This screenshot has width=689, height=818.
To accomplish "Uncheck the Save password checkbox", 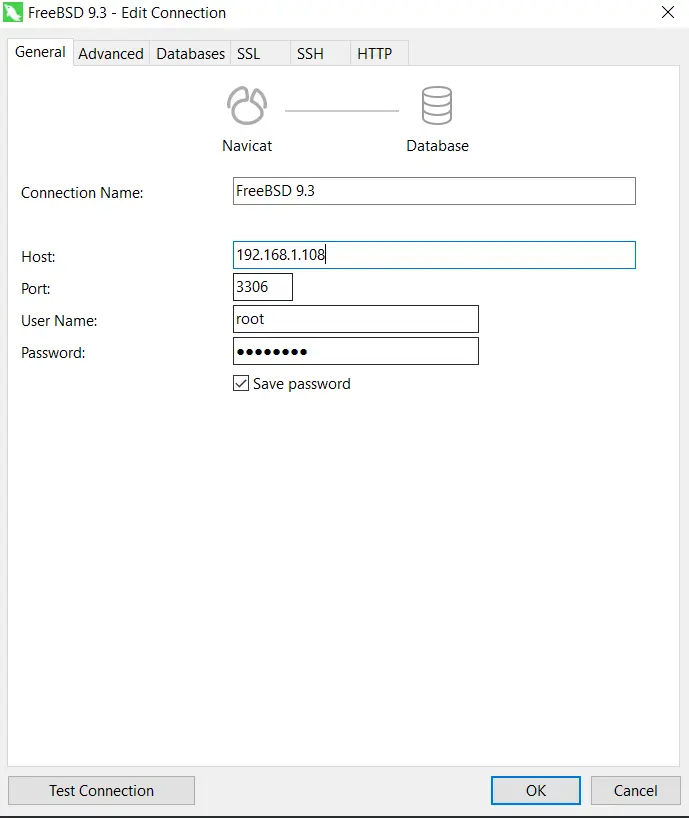I will coord(241,384).
